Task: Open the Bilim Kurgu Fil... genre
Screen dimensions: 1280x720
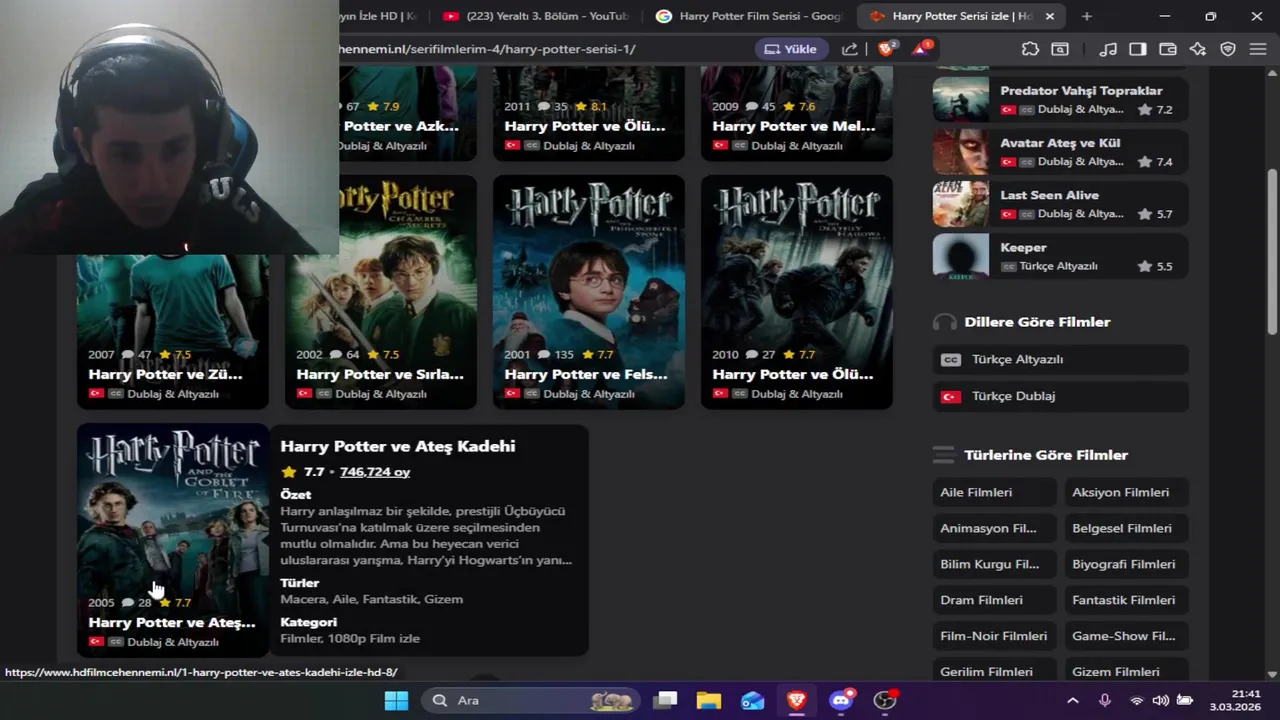Action: (994, 564)
